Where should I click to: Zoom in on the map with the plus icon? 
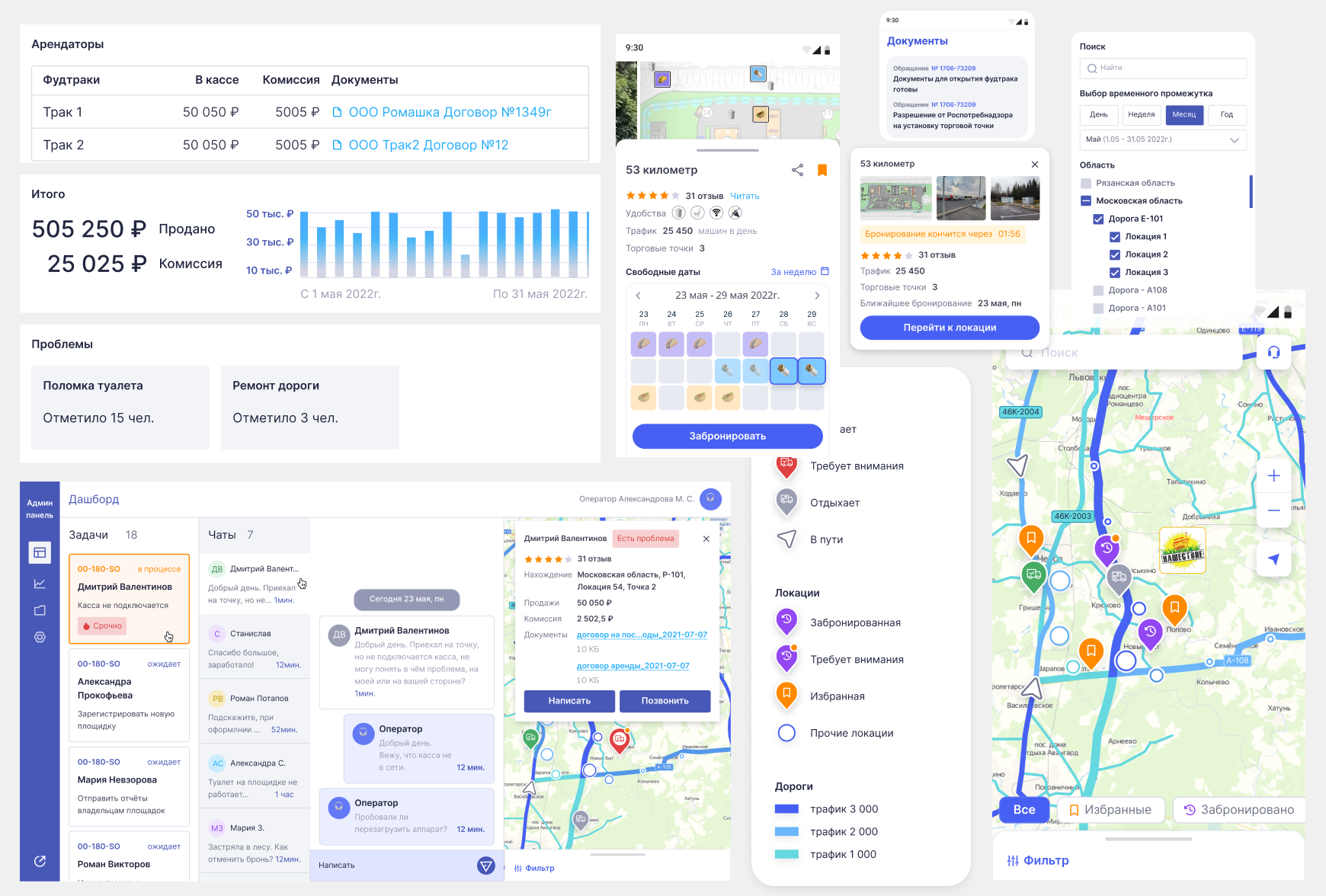[1274, 475]
